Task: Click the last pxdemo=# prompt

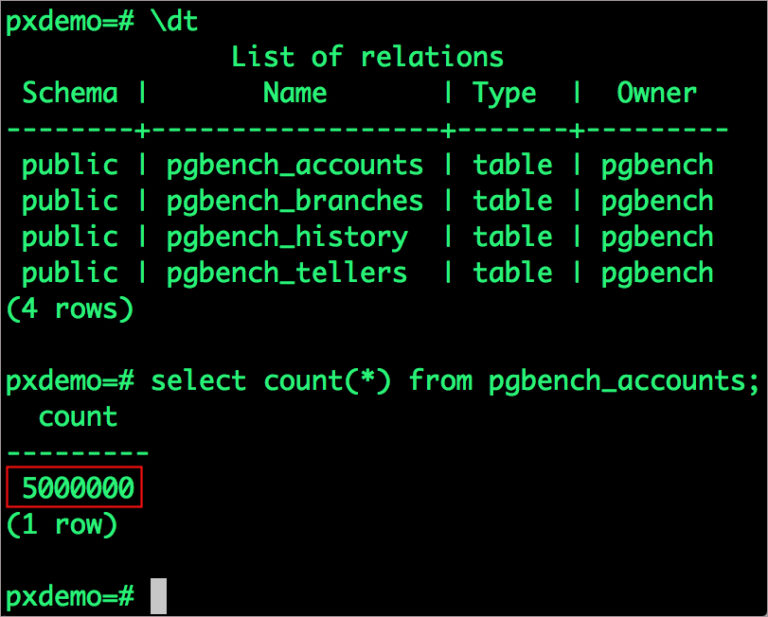Action: pos(70,596)
